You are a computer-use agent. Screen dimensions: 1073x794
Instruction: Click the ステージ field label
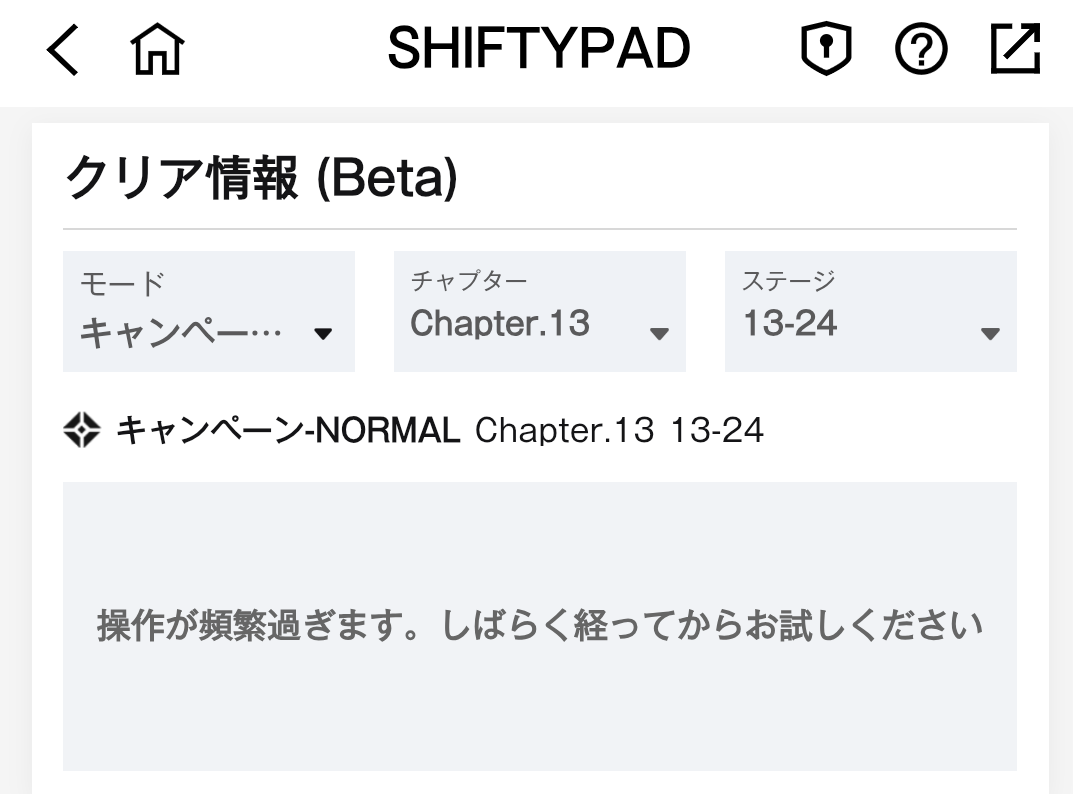point(789,281)
